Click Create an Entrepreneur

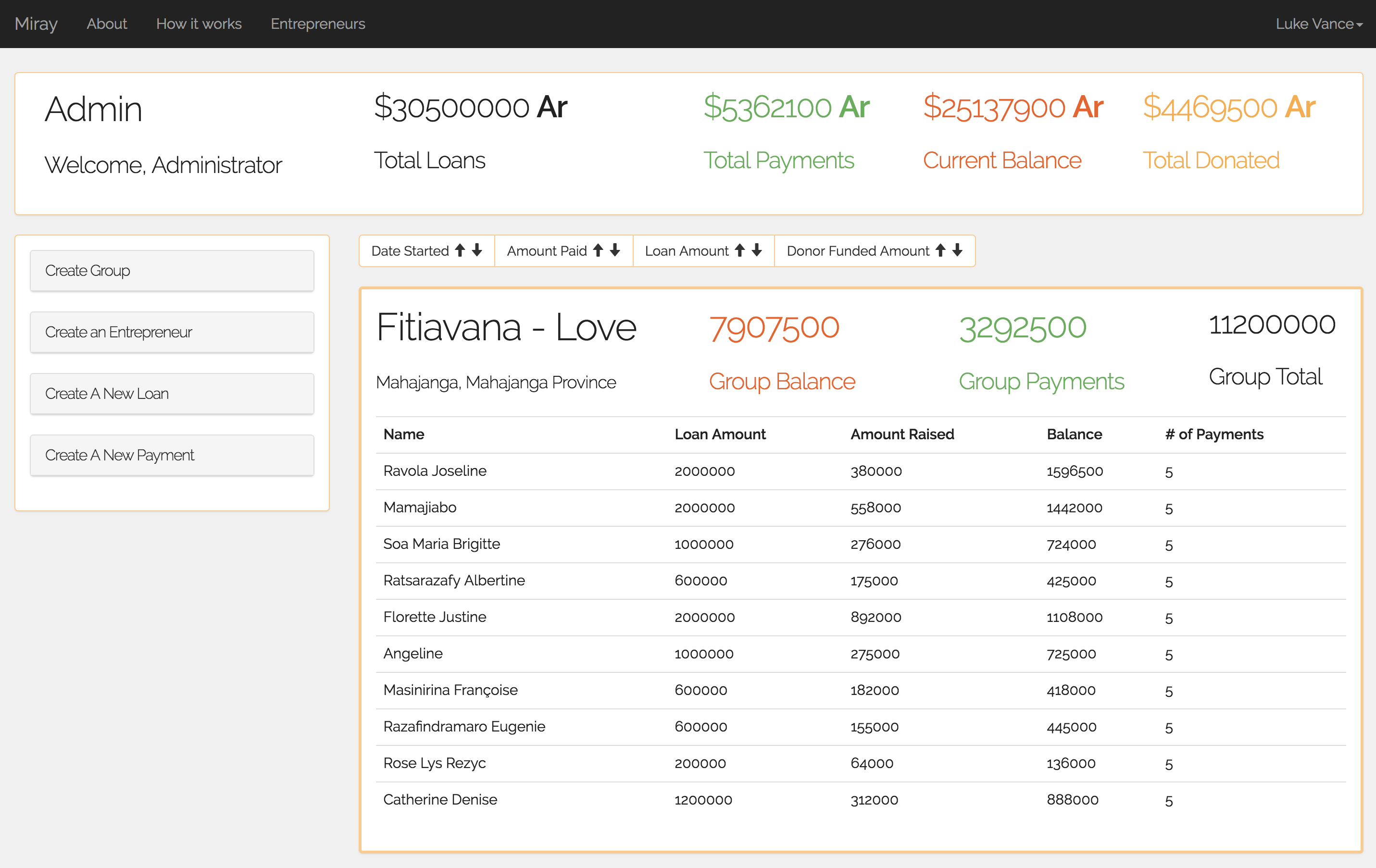tap(172, 332)
